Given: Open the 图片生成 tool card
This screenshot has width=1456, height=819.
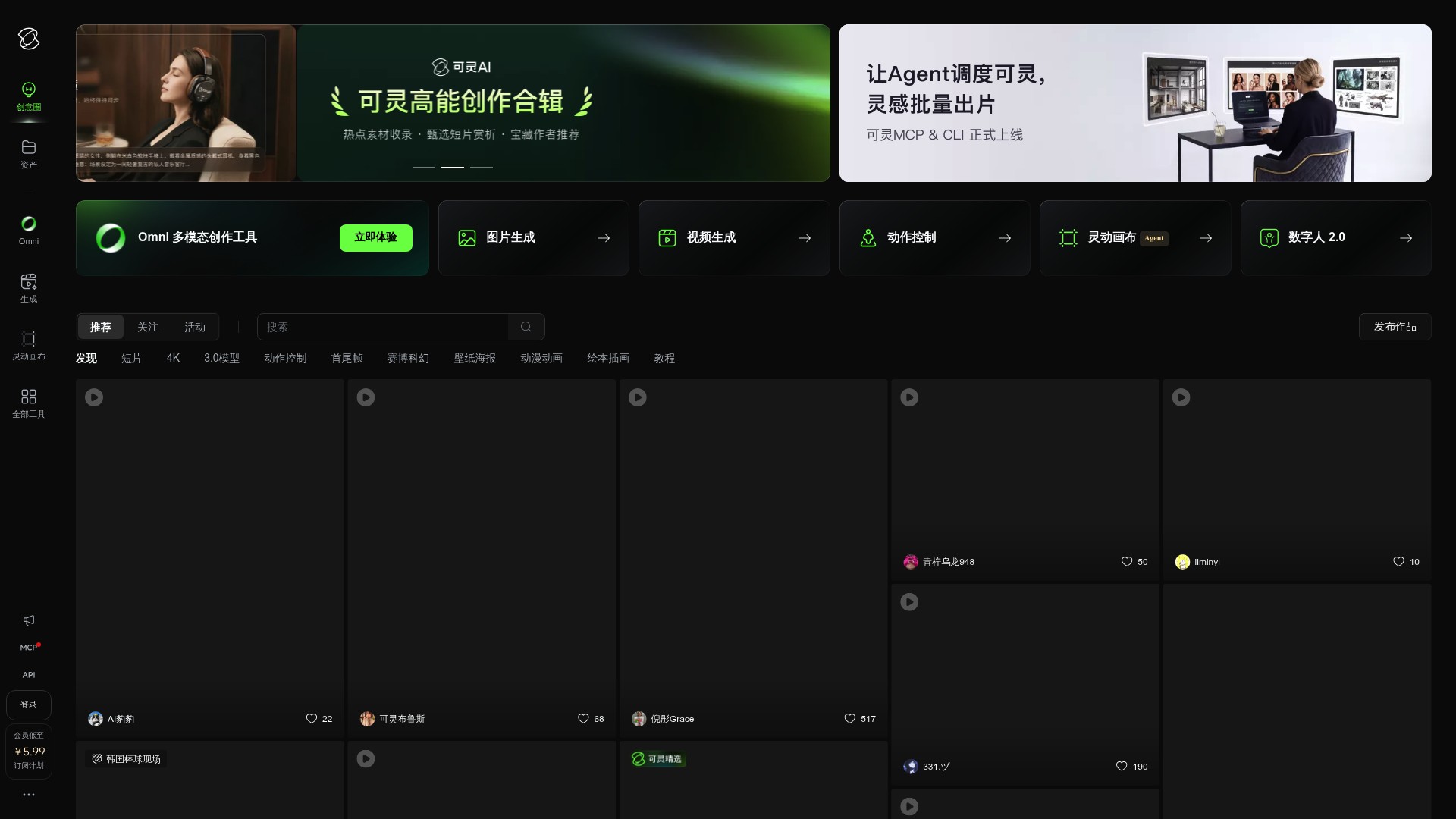Looking at the screenshot, I should [534, 238].
